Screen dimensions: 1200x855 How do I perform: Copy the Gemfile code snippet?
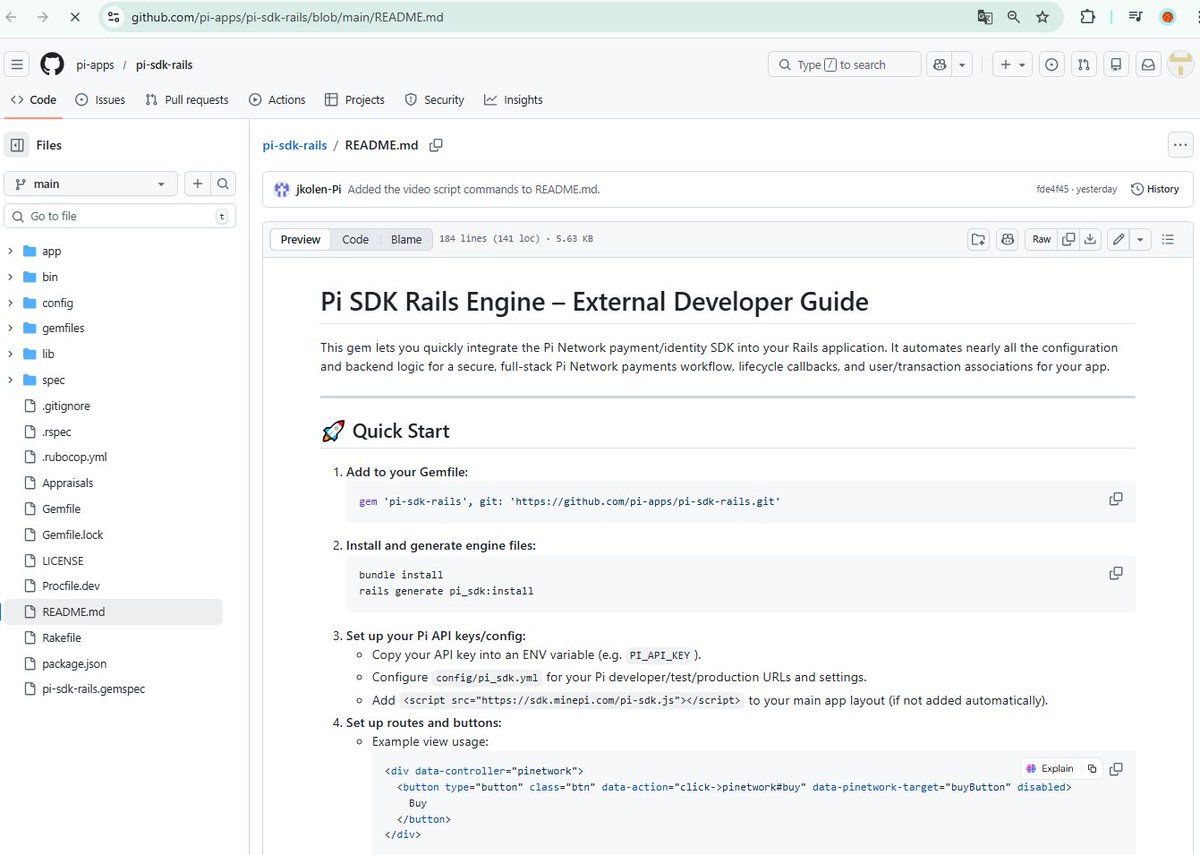tap(1116, 499)
